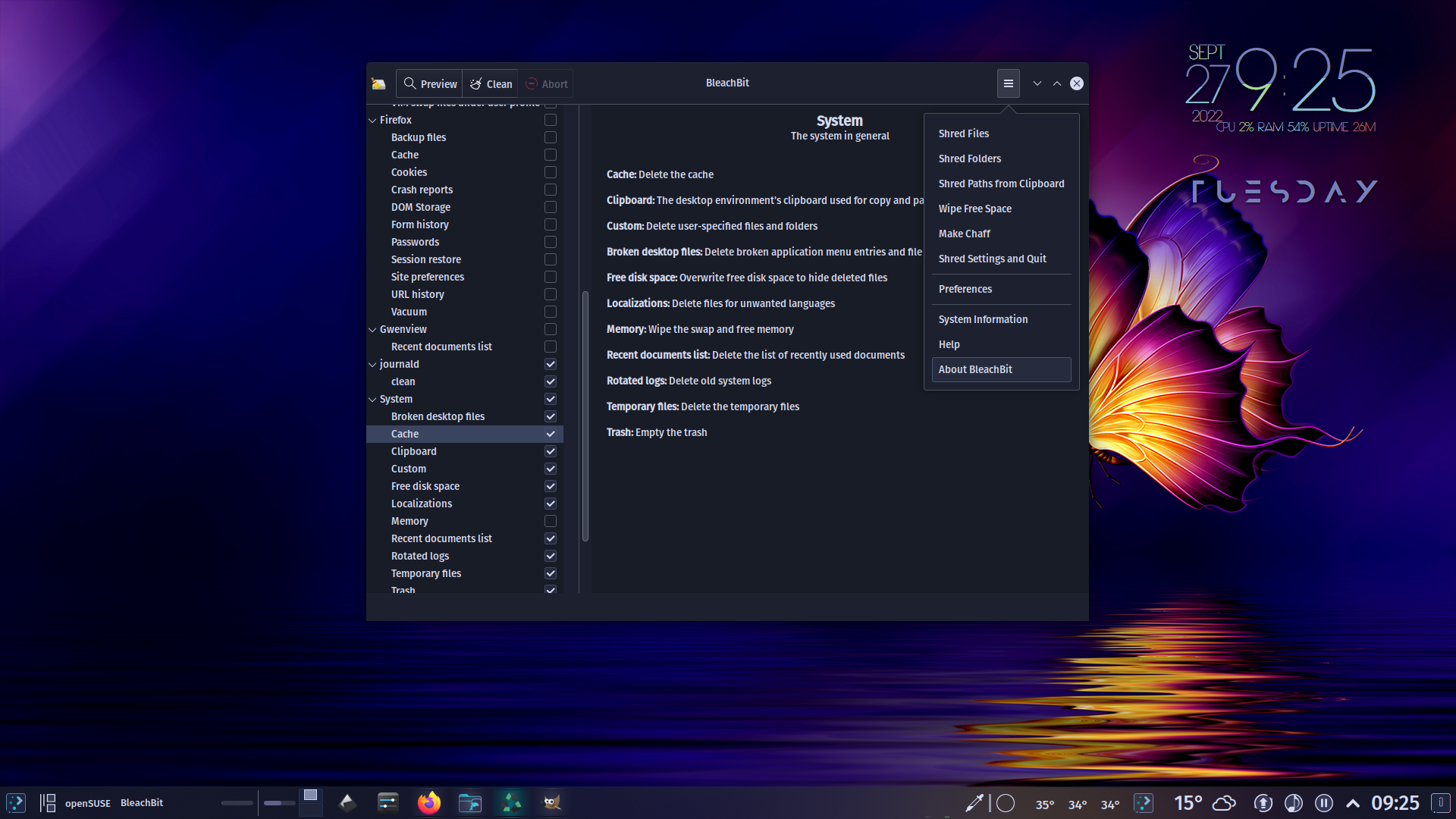The width and height of the screenshot is (1456, 819).
Task: Click the Abort toolbar button
Action: click(x=547, y=83)
